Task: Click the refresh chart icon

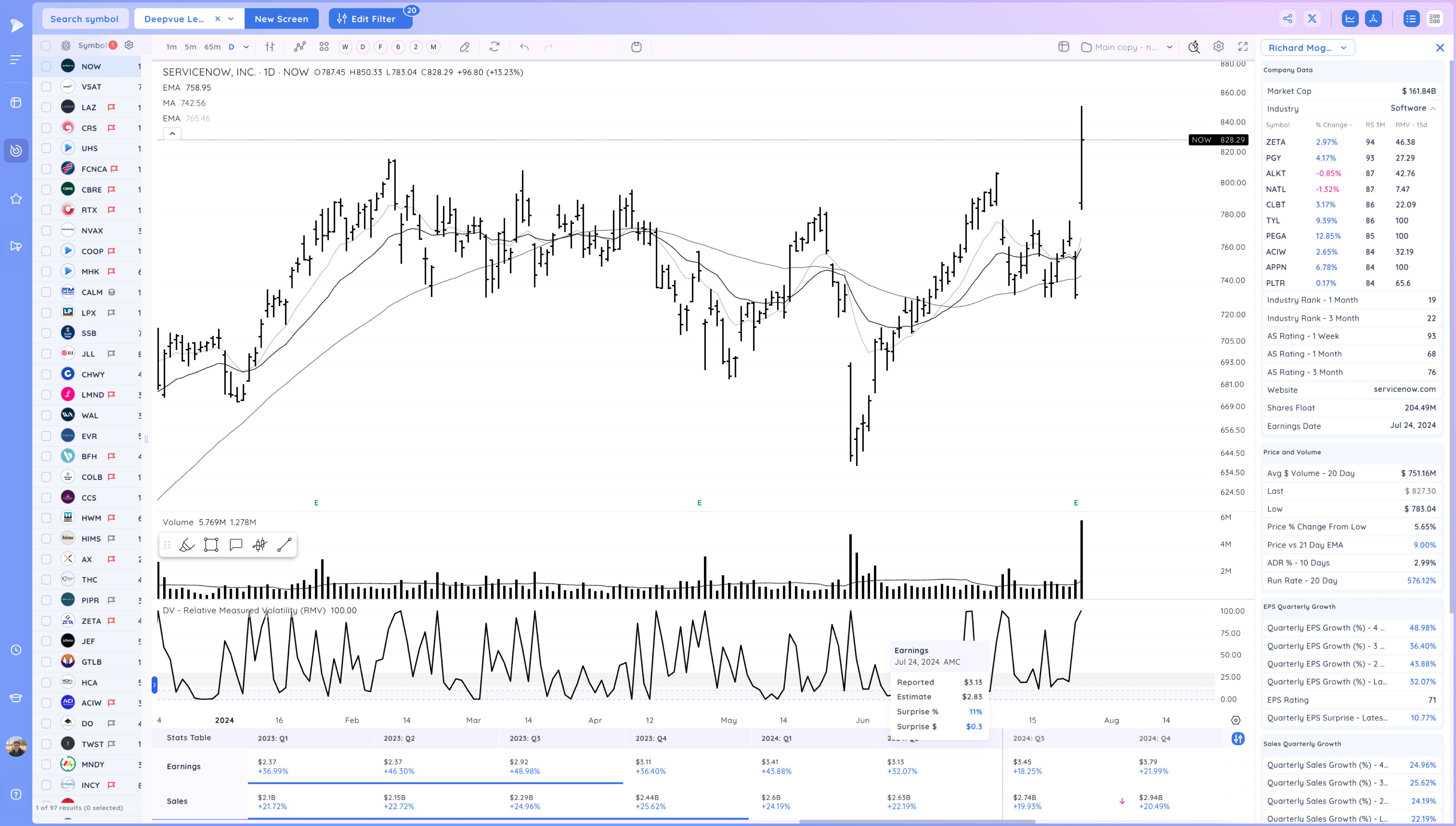Action: (x=494, y=47)
